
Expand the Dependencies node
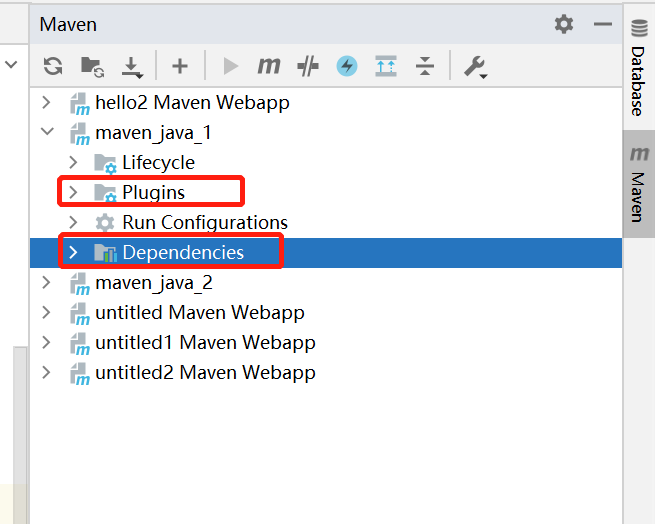click(73, 252)
